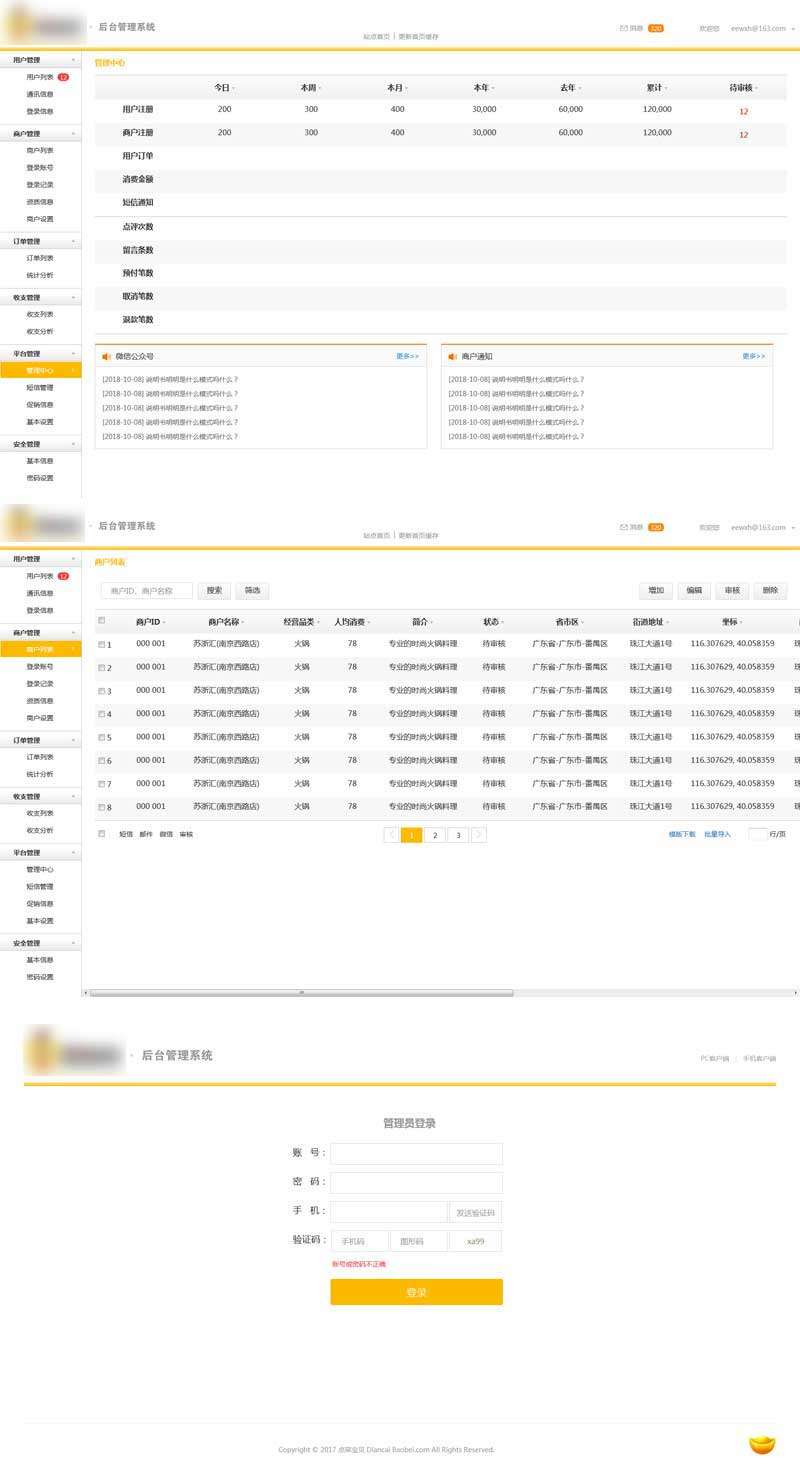Go to next page with pagination arrow

[x=479, y=835]
